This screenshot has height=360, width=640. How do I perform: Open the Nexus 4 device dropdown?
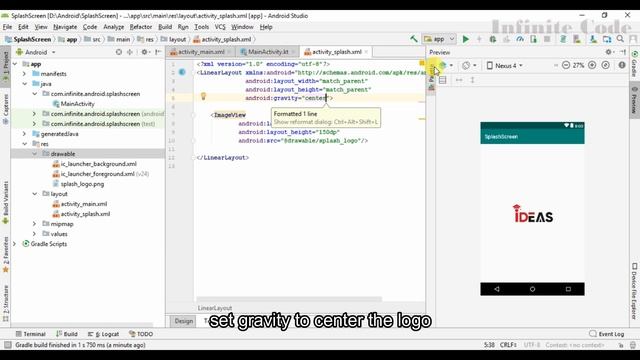pos(504,65)
